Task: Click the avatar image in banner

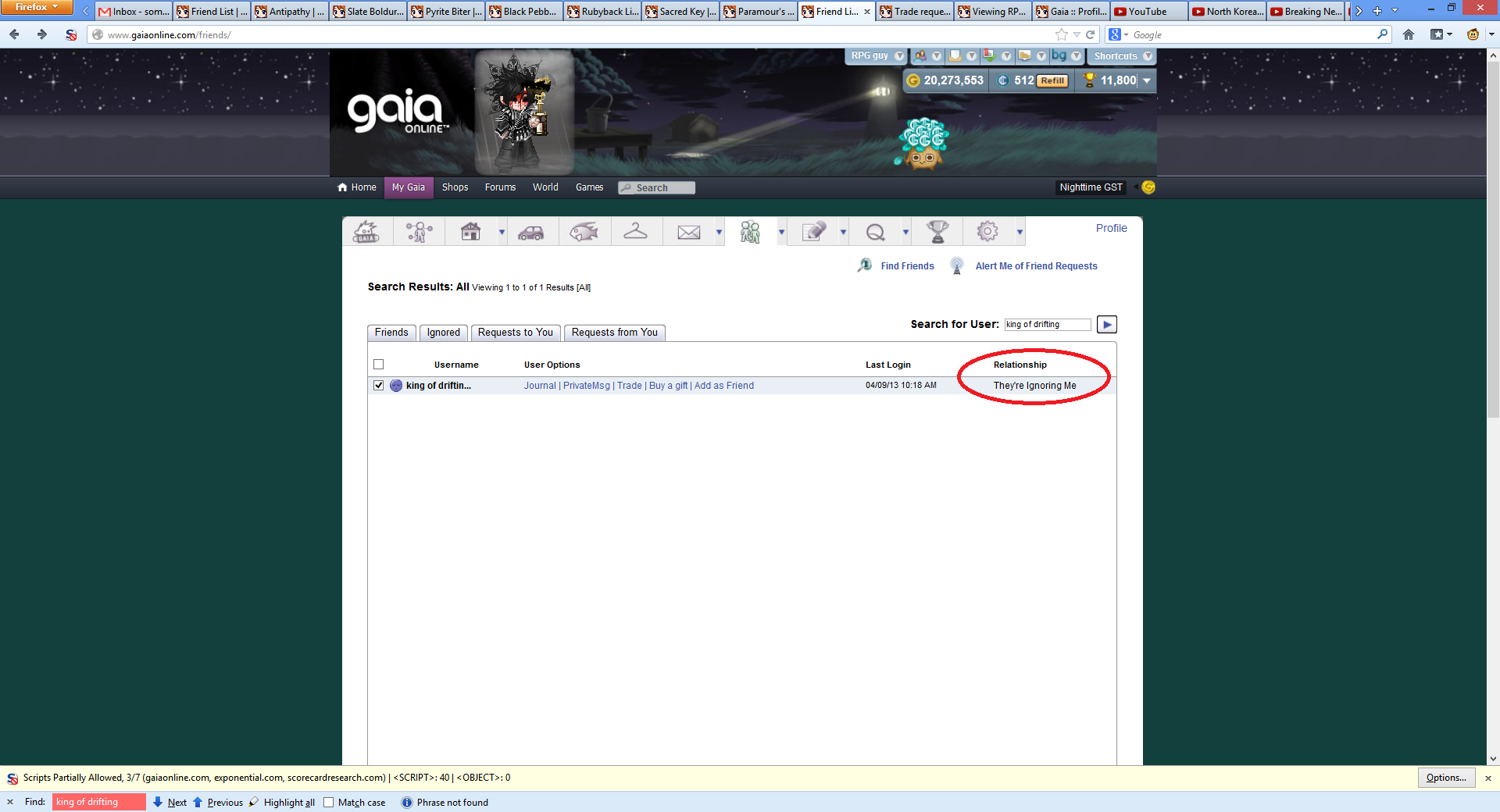Action: click(x=523, y=112)
